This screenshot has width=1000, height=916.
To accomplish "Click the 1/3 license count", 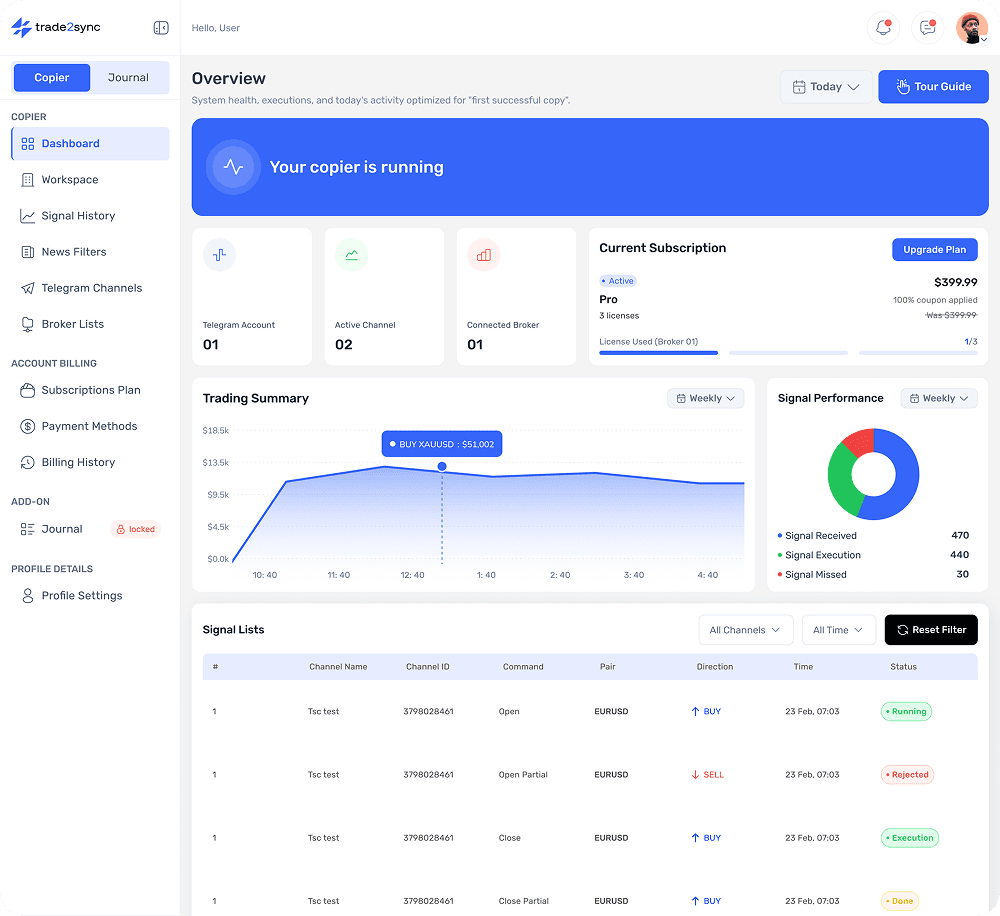I will (x=971, y=342).
